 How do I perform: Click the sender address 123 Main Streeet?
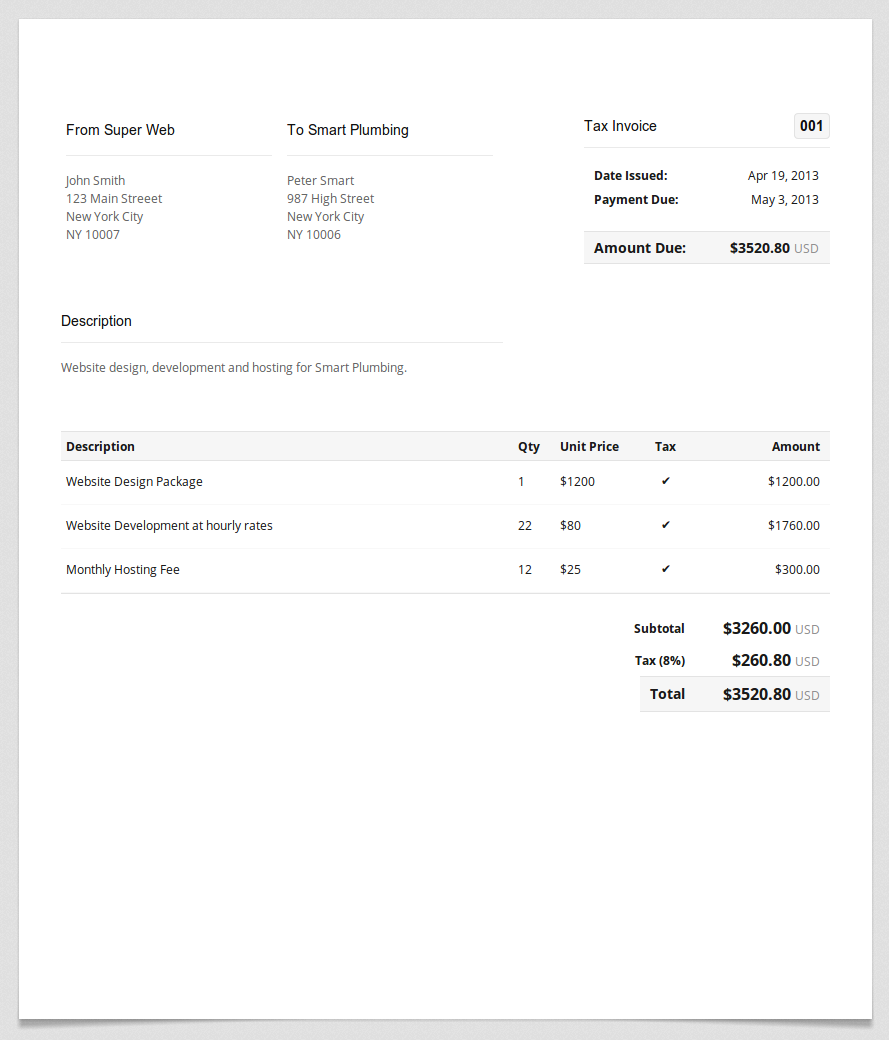point(113,198)
